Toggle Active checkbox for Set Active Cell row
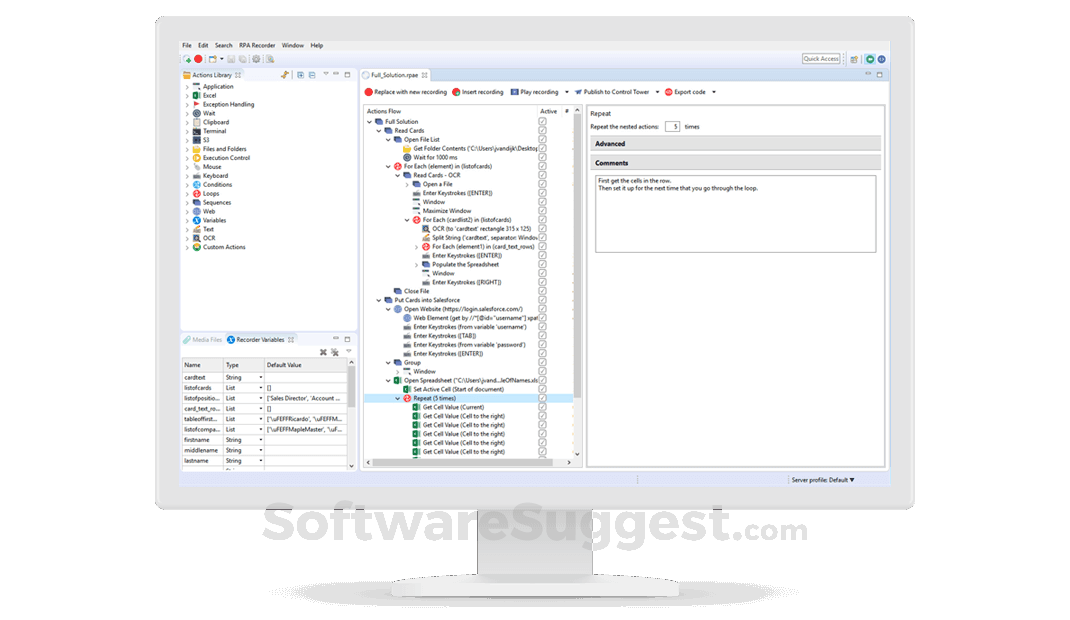The width and height of the screenshot is (1070, 620). [543, 389]
